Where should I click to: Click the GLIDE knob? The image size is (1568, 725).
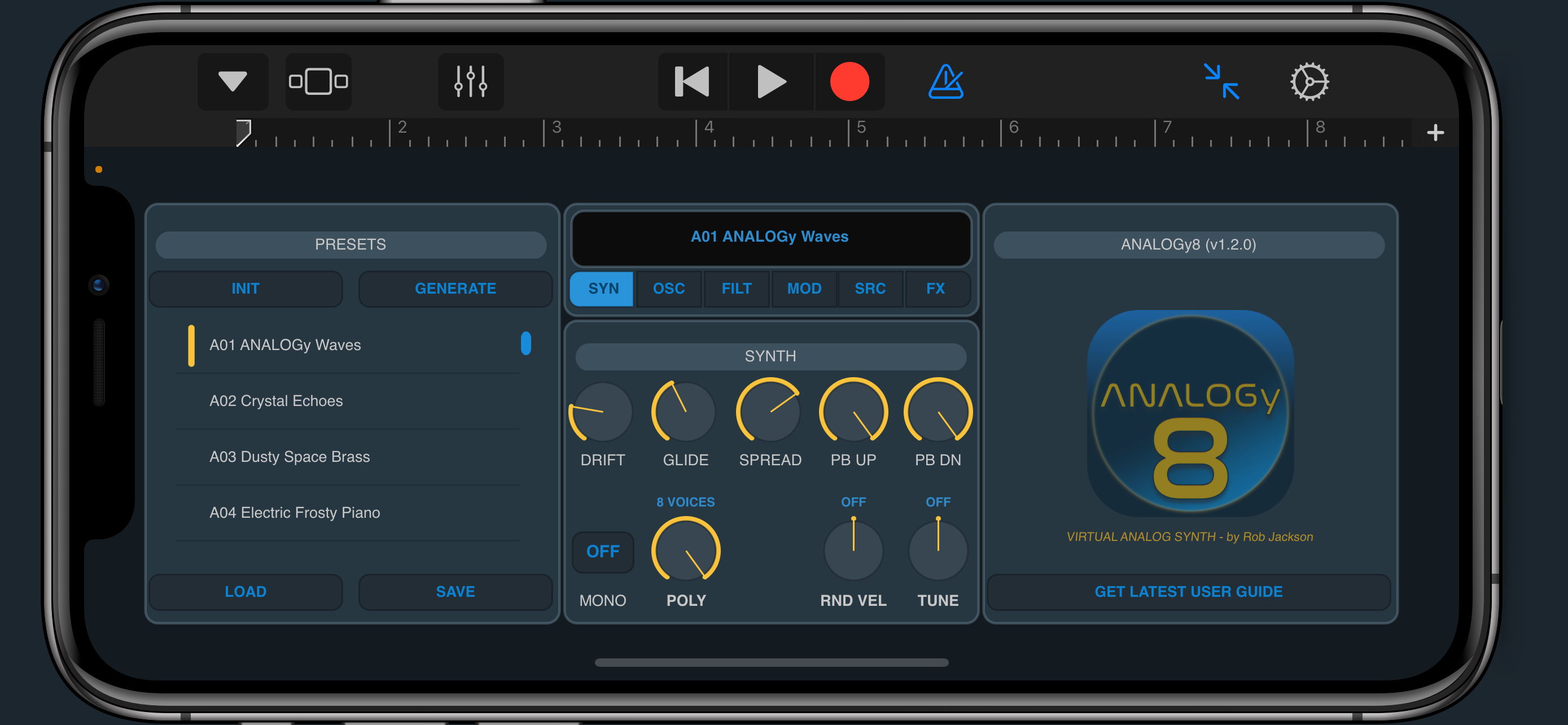(x=684, y=412)
